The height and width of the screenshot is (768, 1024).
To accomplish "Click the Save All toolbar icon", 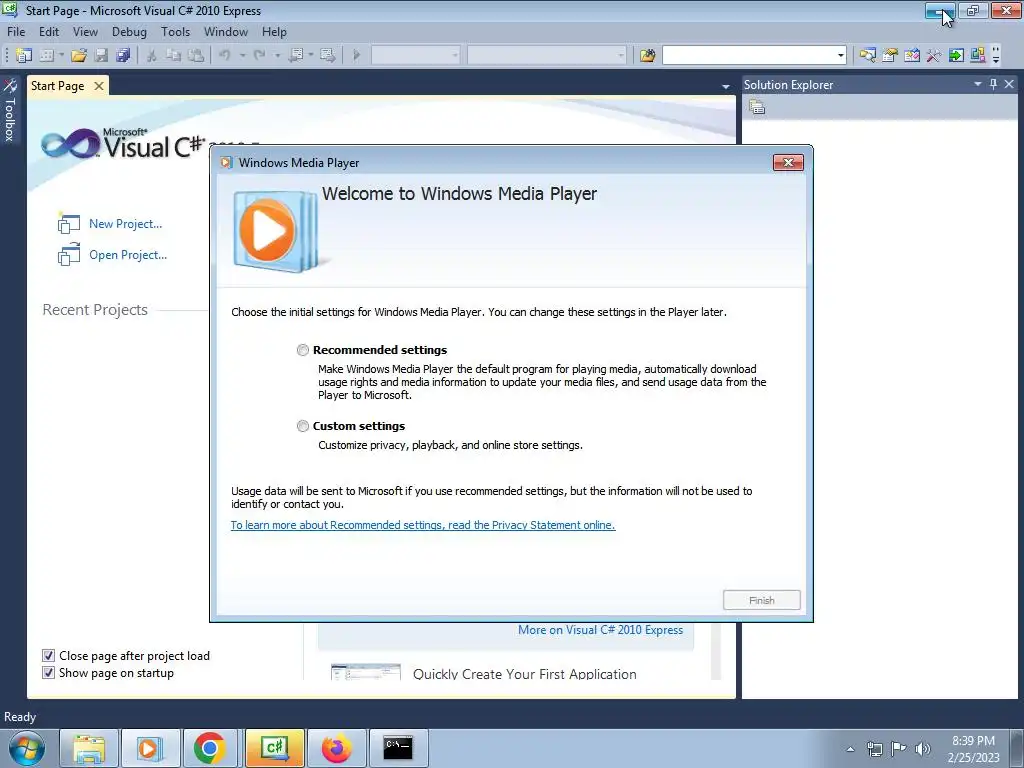I will (123, 56).
